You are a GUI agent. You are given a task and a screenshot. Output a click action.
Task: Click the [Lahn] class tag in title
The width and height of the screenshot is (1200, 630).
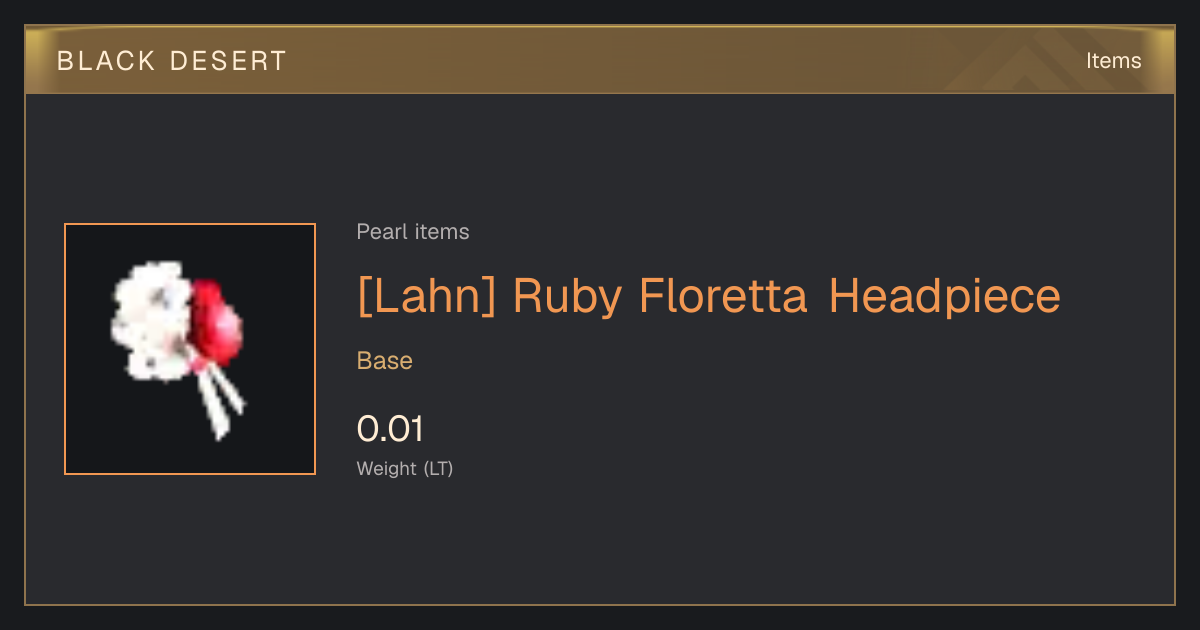[x=426, y=297]
